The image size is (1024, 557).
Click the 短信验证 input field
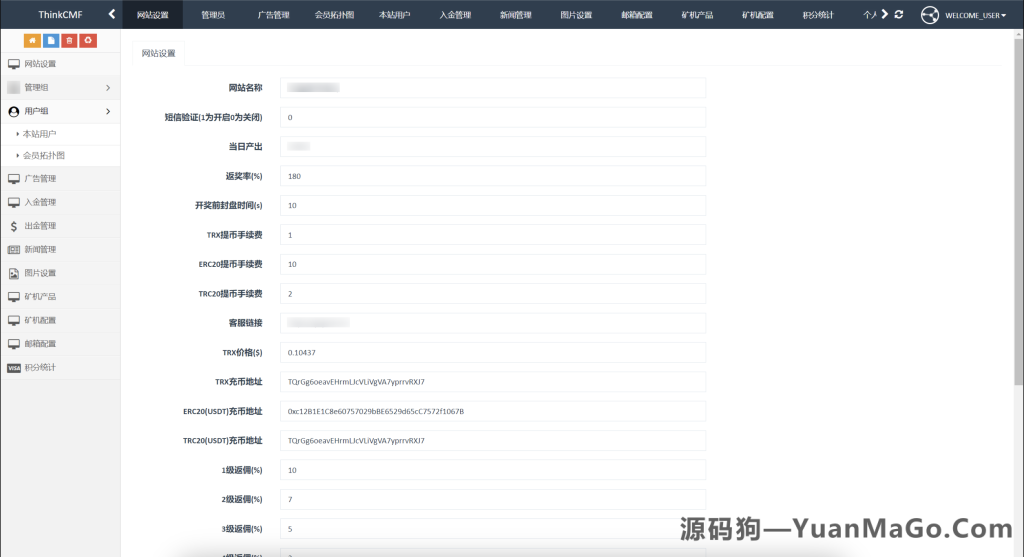(x=493, y=117)
